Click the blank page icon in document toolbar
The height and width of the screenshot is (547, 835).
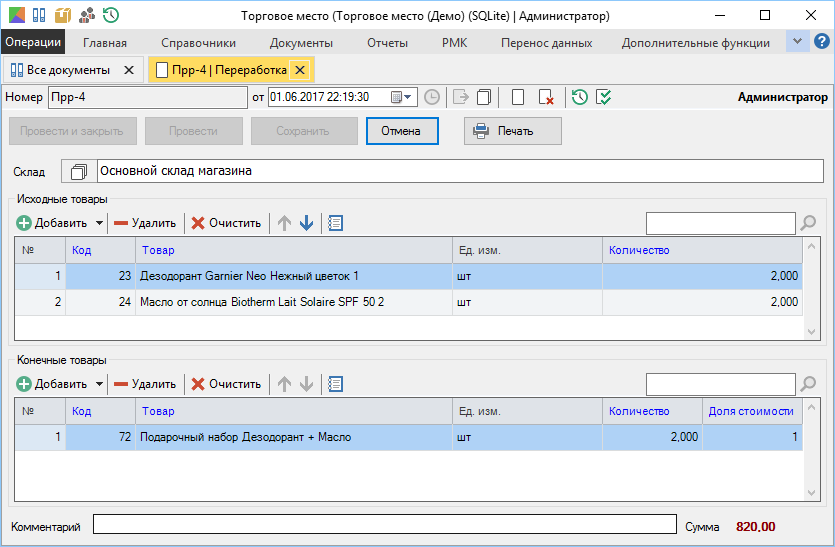pos(518,97)
